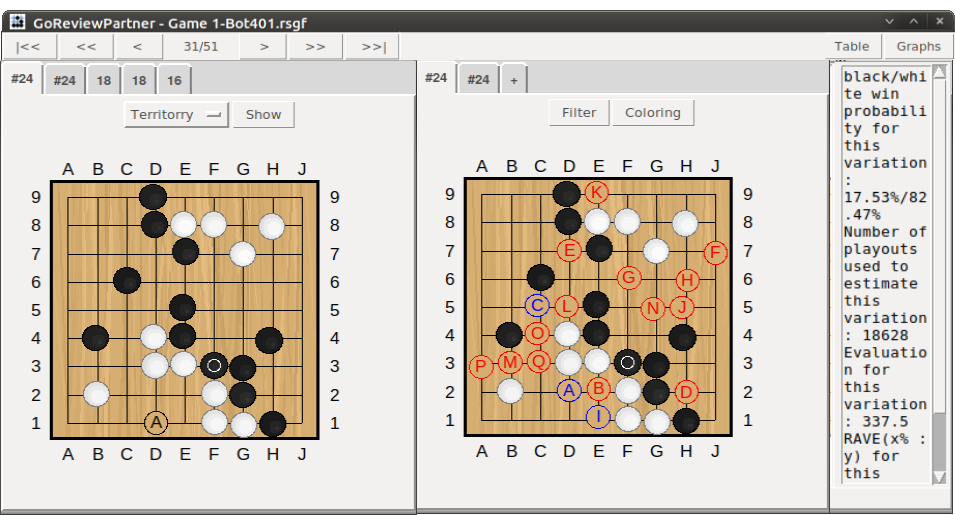Step back ten moves with << button

click(x=86, y=46)
